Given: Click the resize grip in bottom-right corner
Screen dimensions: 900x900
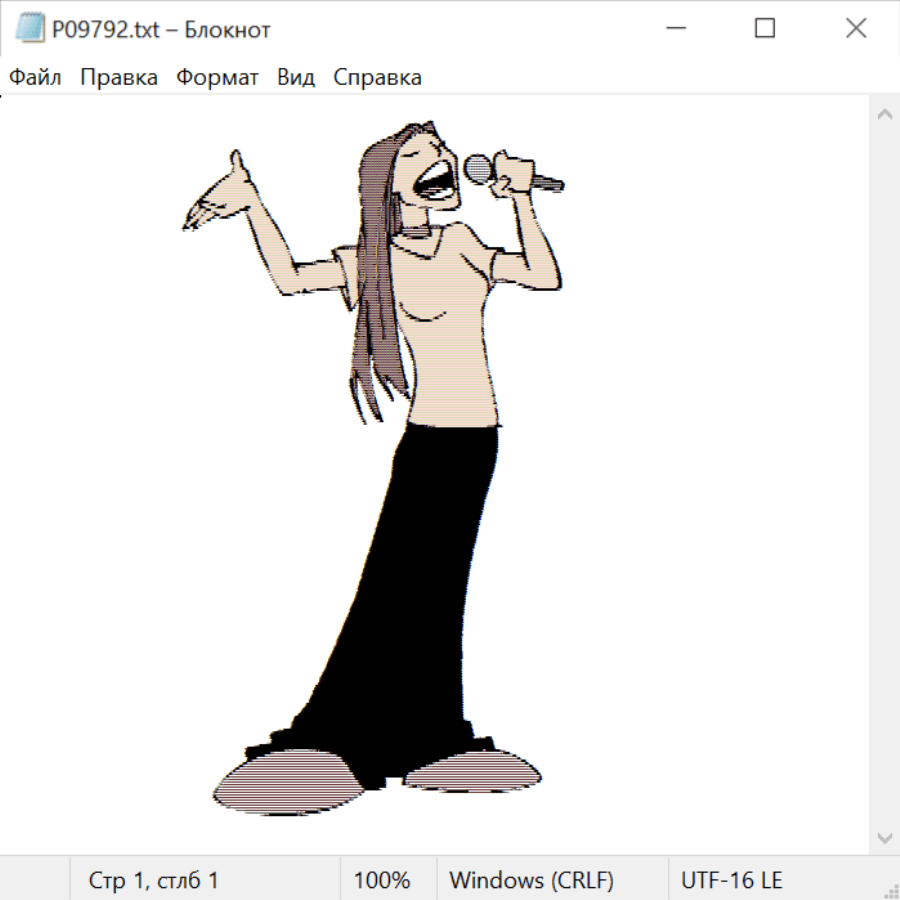Looking at the screenshot, I should 892,892.
